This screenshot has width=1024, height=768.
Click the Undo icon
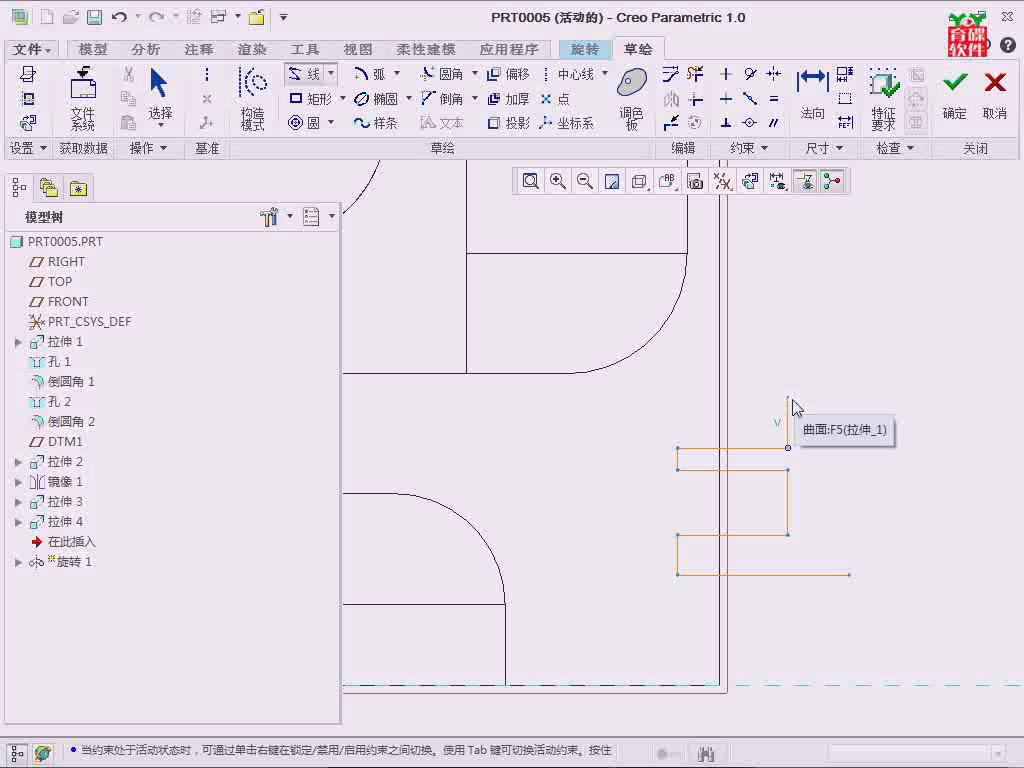point(118,17)
